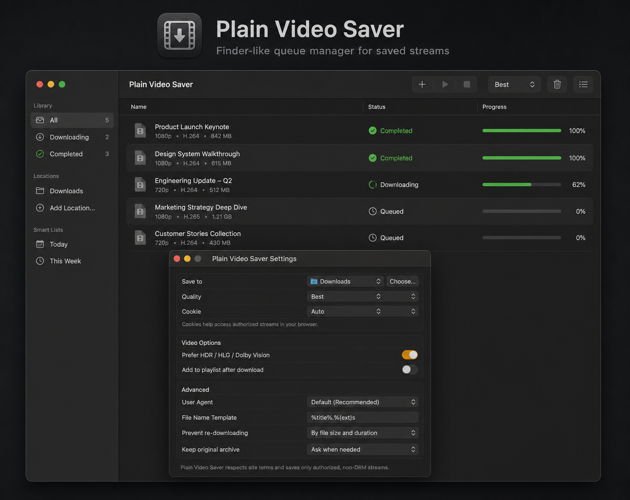Open the This Week smart list
Screen dimensions: 630x500
pos(72,261)
